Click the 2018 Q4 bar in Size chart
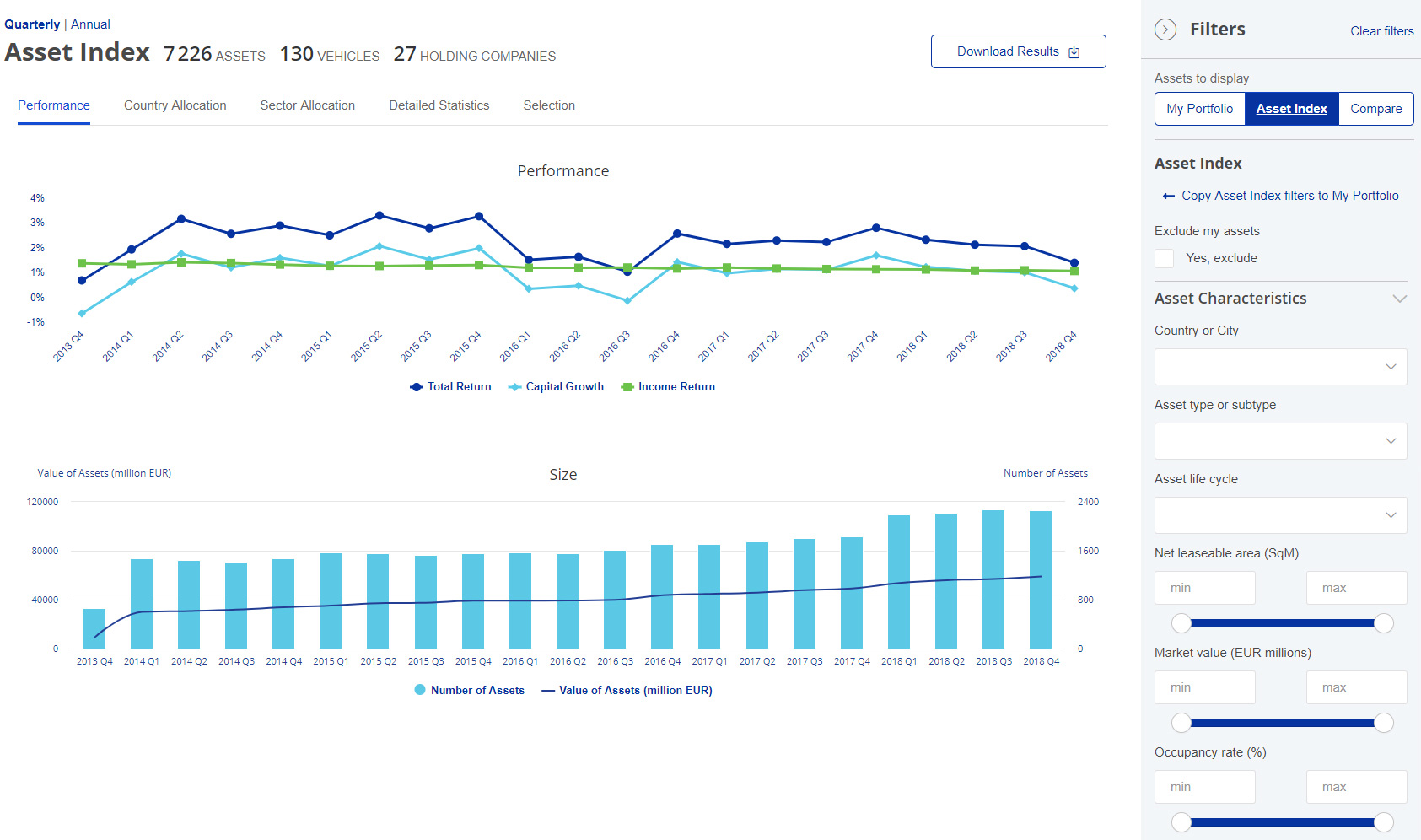1421x840 pixels. [1041, 579]
